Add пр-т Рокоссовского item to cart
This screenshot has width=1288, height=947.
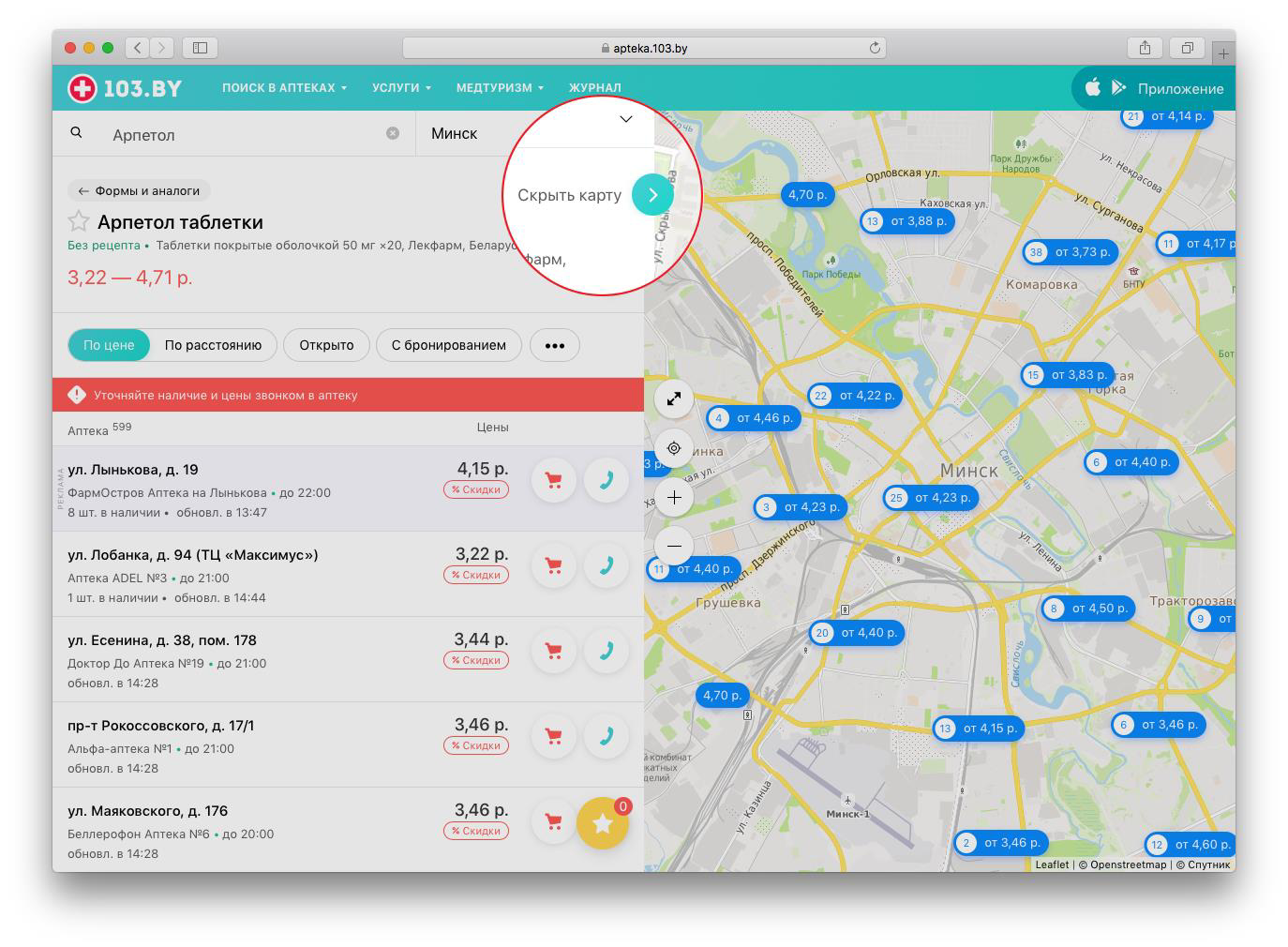pos(553,736)
